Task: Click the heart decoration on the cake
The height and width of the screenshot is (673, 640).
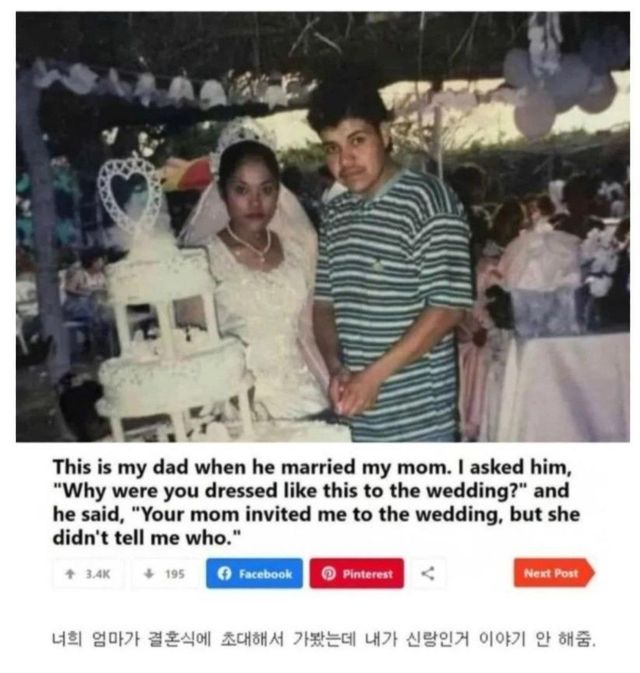Action: coord(129,193)
